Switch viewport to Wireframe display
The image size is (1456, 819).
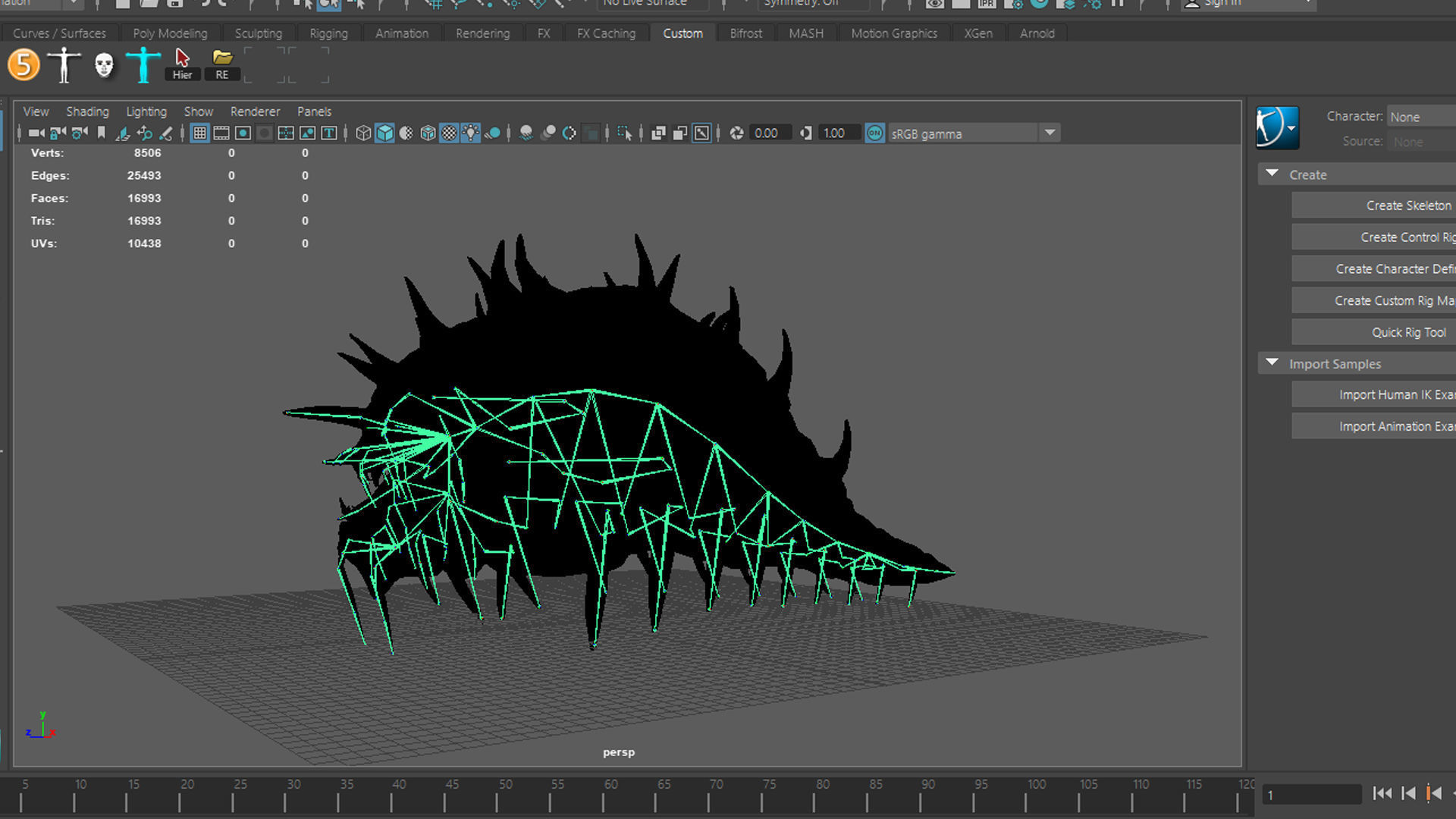(x=363, y=133)
